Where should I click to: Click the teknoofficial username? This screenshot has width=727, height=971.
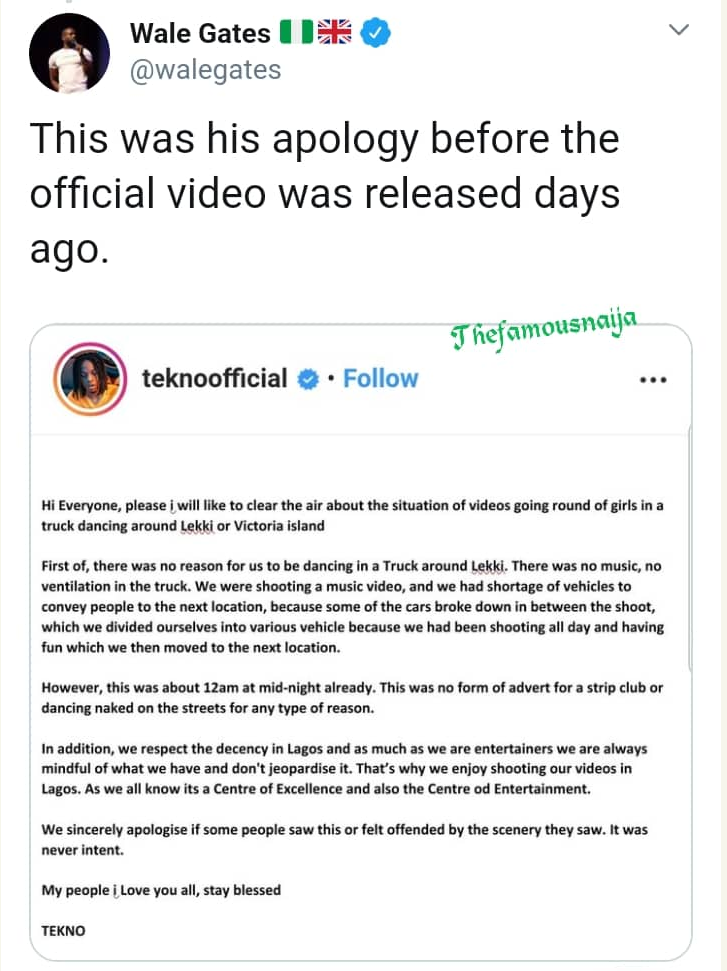[x=214, y=378]
